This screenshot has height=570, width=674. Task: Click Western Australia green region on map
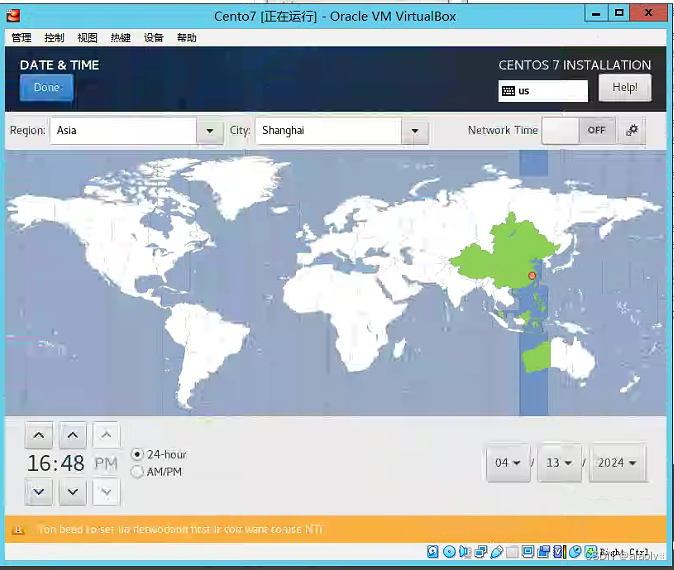(536, 357)
